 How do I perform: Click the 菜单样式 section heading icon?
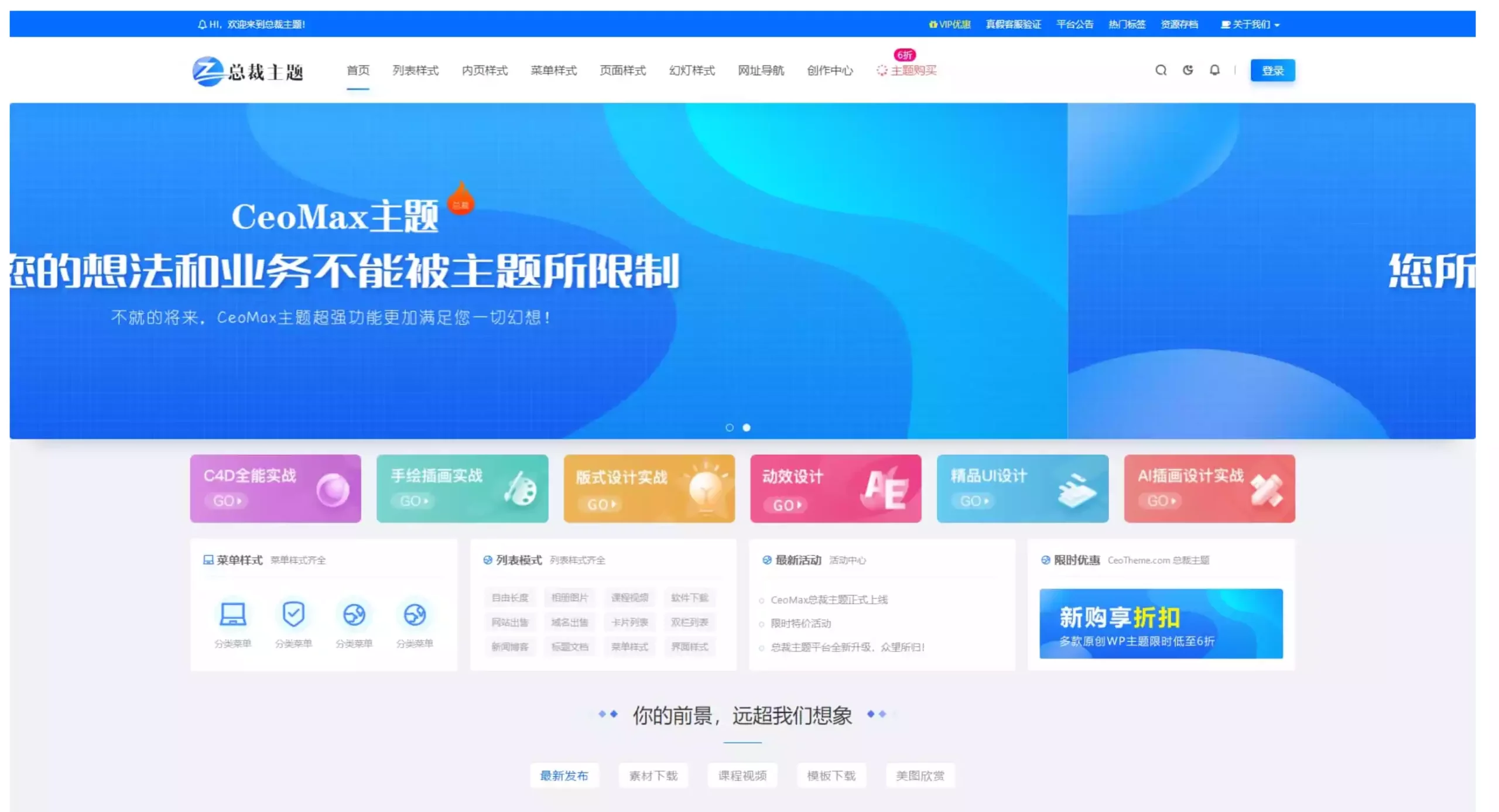click(208, 560)
